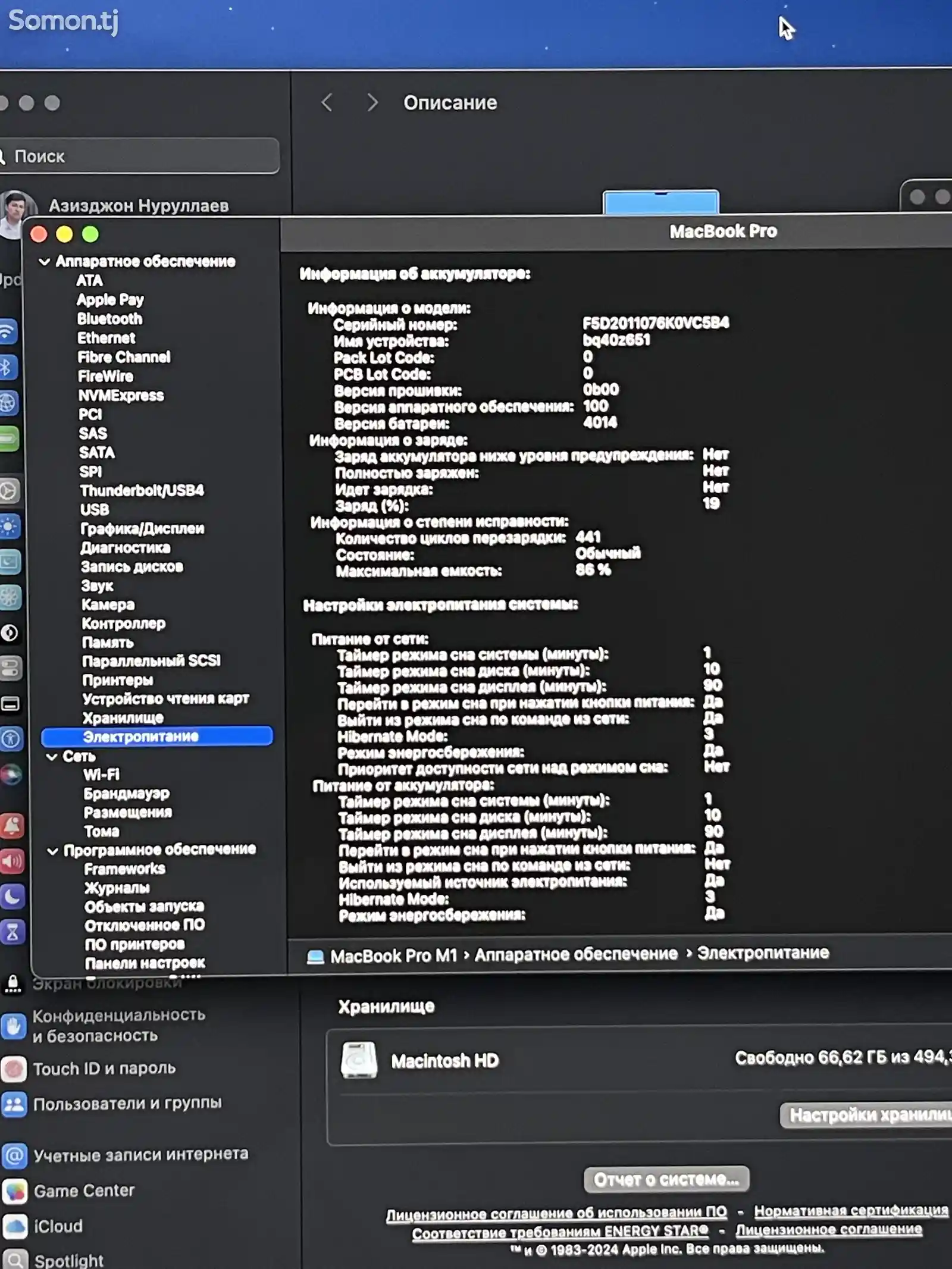Open Пользователи и группы settings
The height and width of the screenshot is (1269, 952).
[112, 1105]
